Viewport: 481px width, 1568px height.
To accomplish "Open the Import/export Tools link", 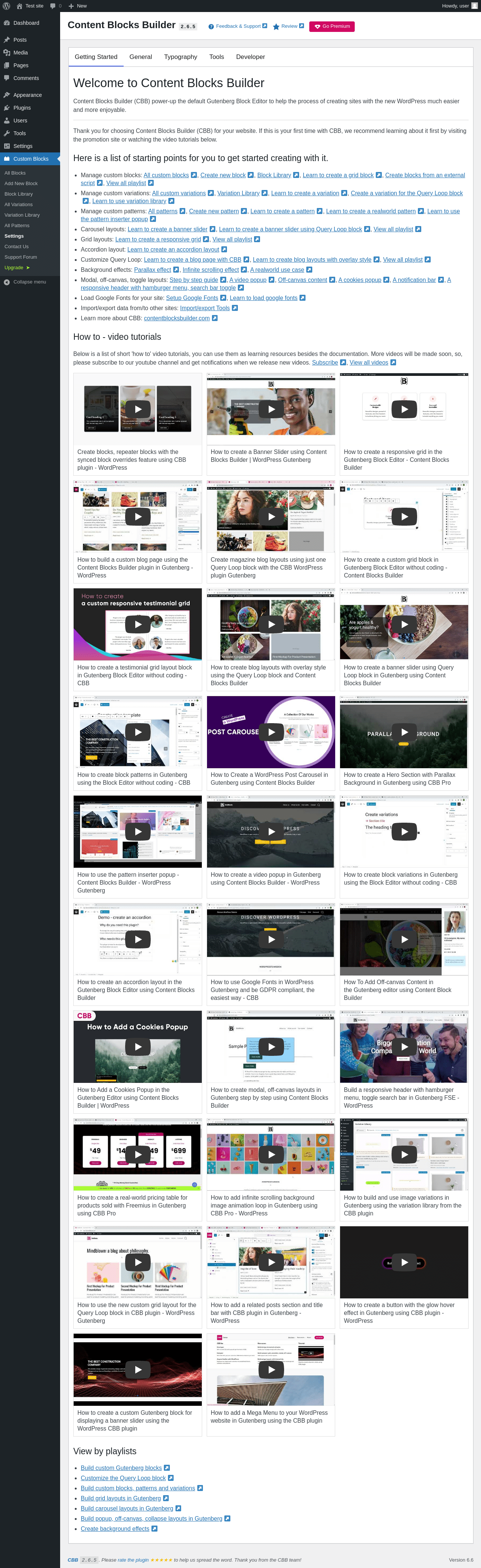I will coord(204,308).
